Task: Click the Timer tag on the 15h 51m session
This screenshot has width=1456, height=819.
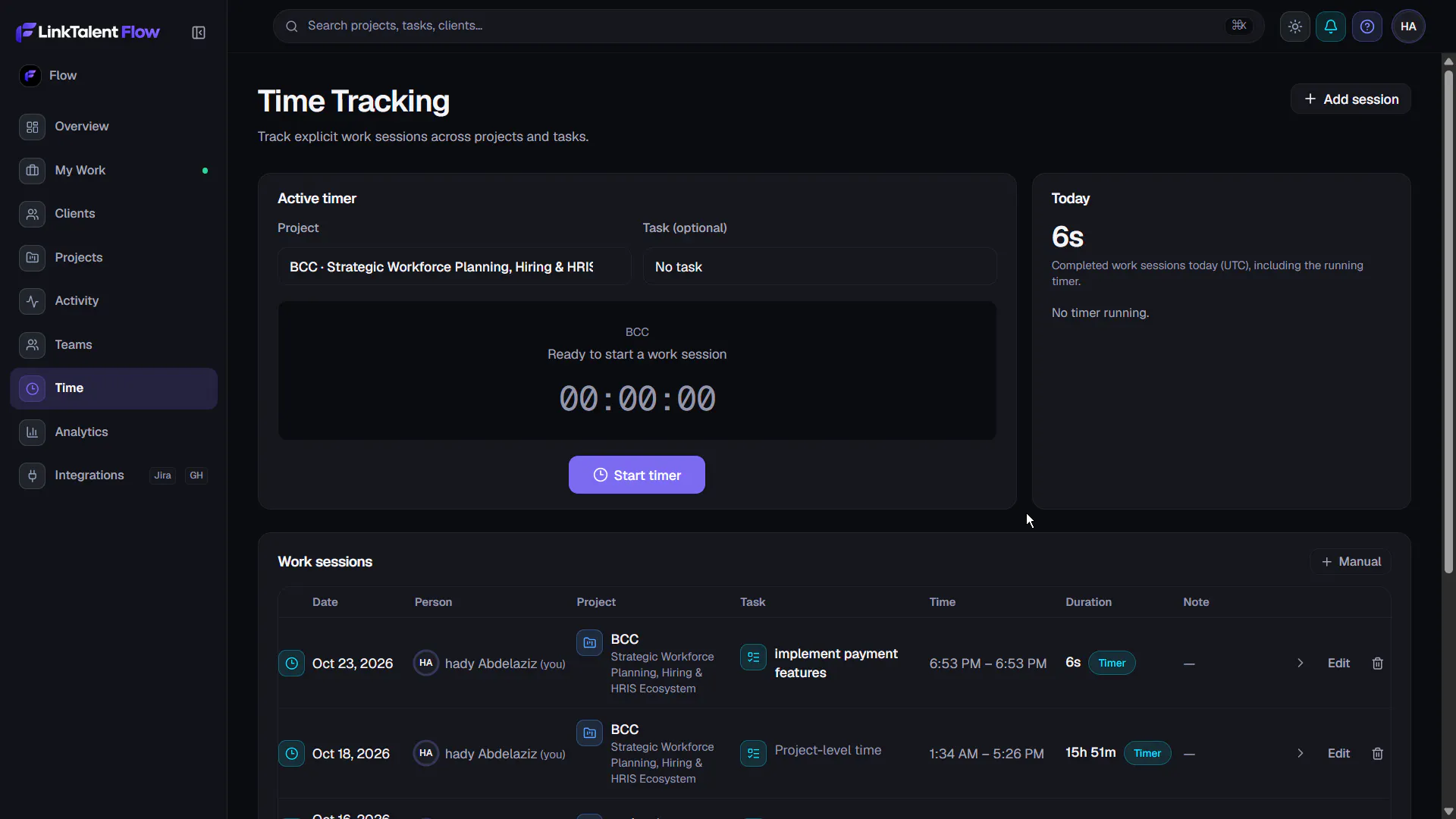Action: [1147, 754]
